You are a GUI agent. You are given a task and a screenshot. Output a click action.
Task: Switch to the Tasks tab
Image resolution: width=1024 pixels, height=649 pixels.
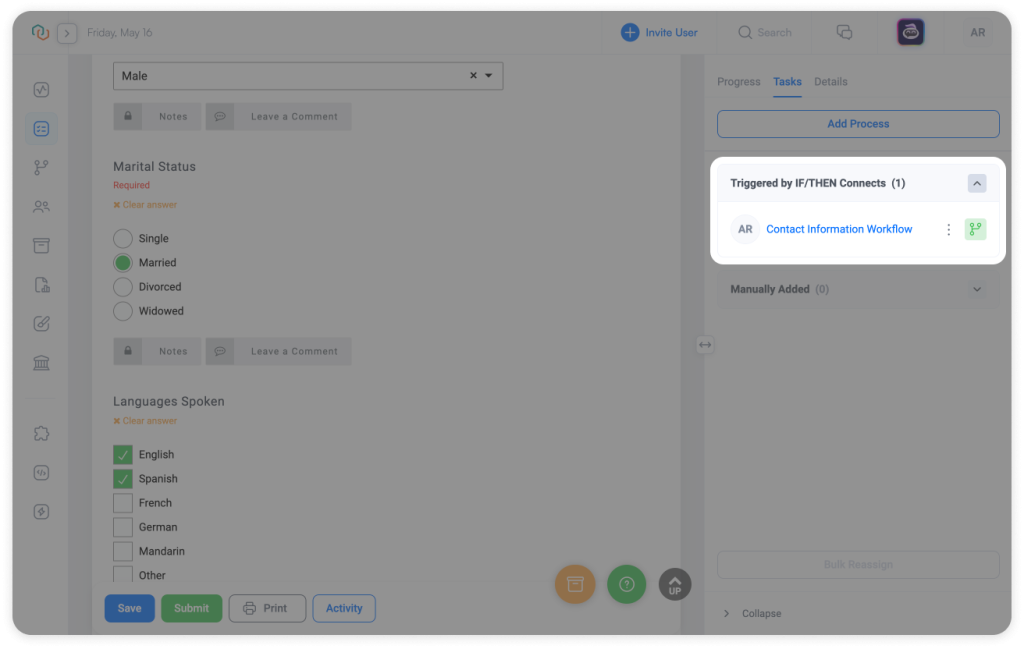(787, 82)
